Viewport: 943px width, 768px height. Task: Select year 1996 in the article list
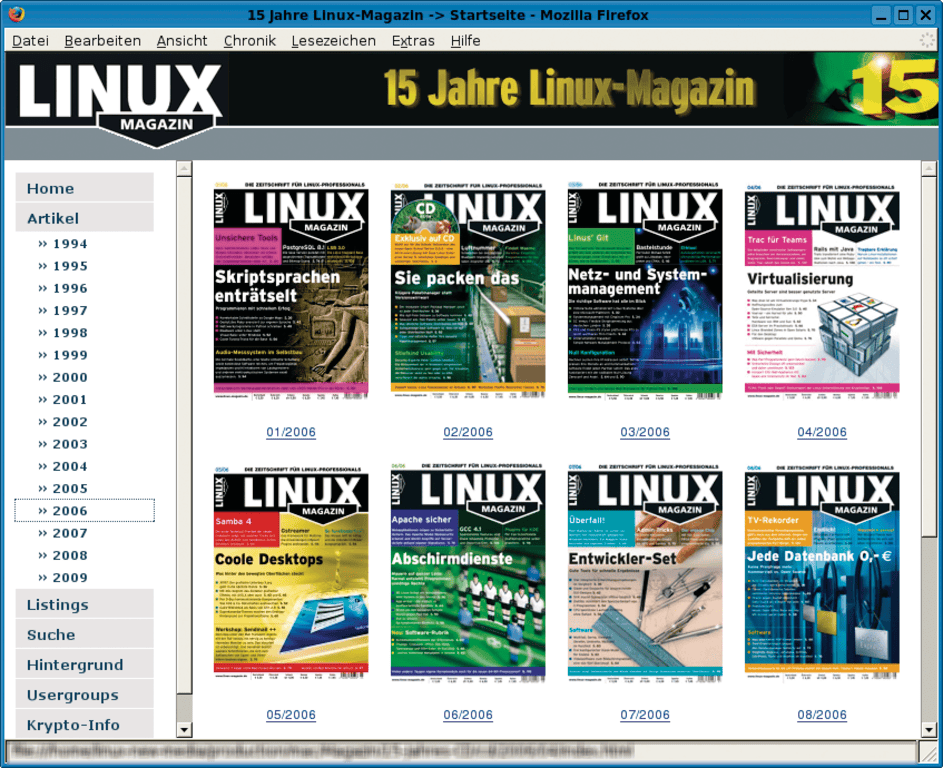(x=63, y=288)
